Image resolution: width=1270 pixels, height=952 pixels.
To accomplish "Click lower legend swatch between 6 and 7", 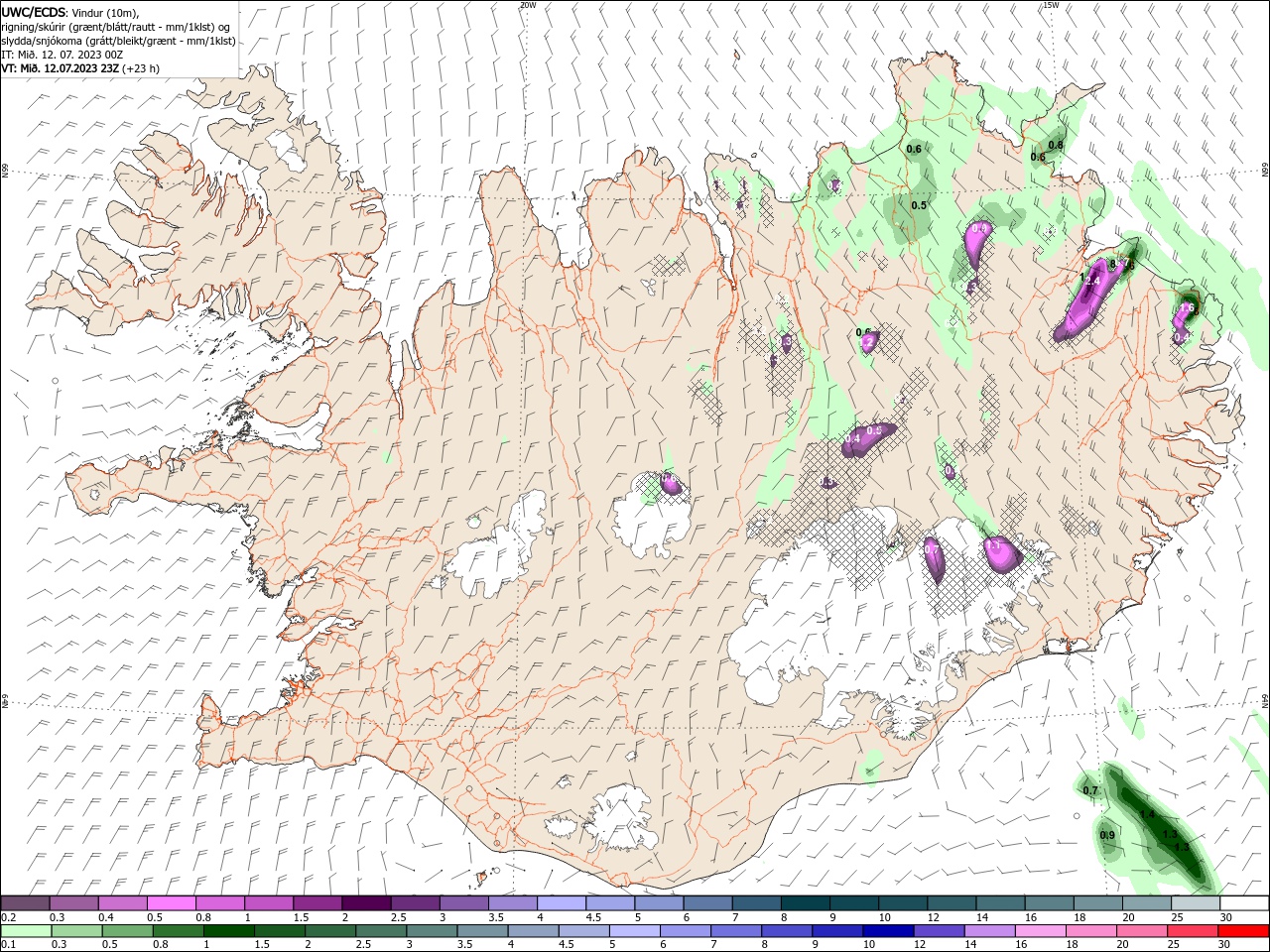I will (x=685, y=931).
